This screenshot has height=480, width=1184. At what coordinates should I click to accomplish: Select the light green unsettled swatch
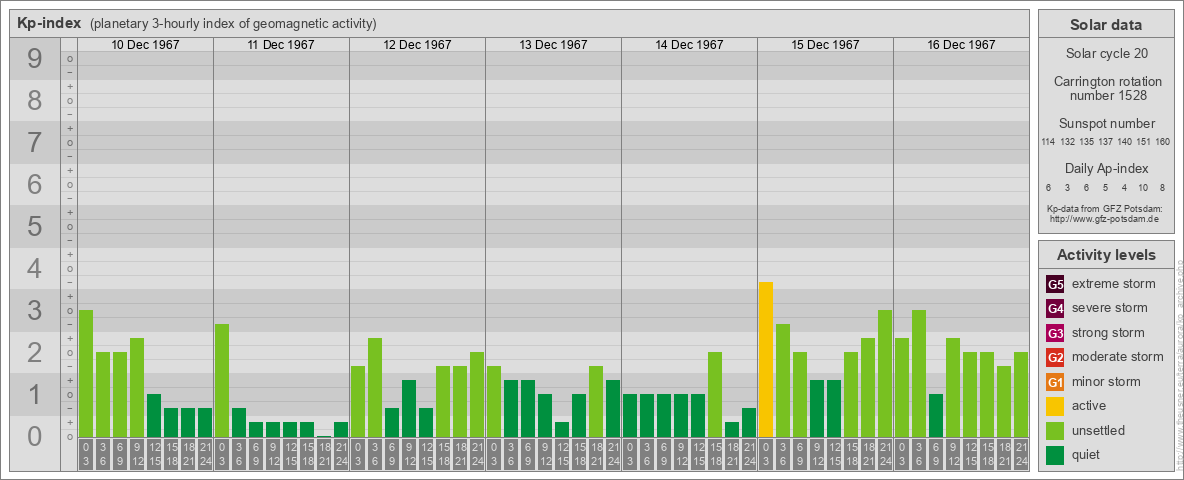click(1055, 431)
